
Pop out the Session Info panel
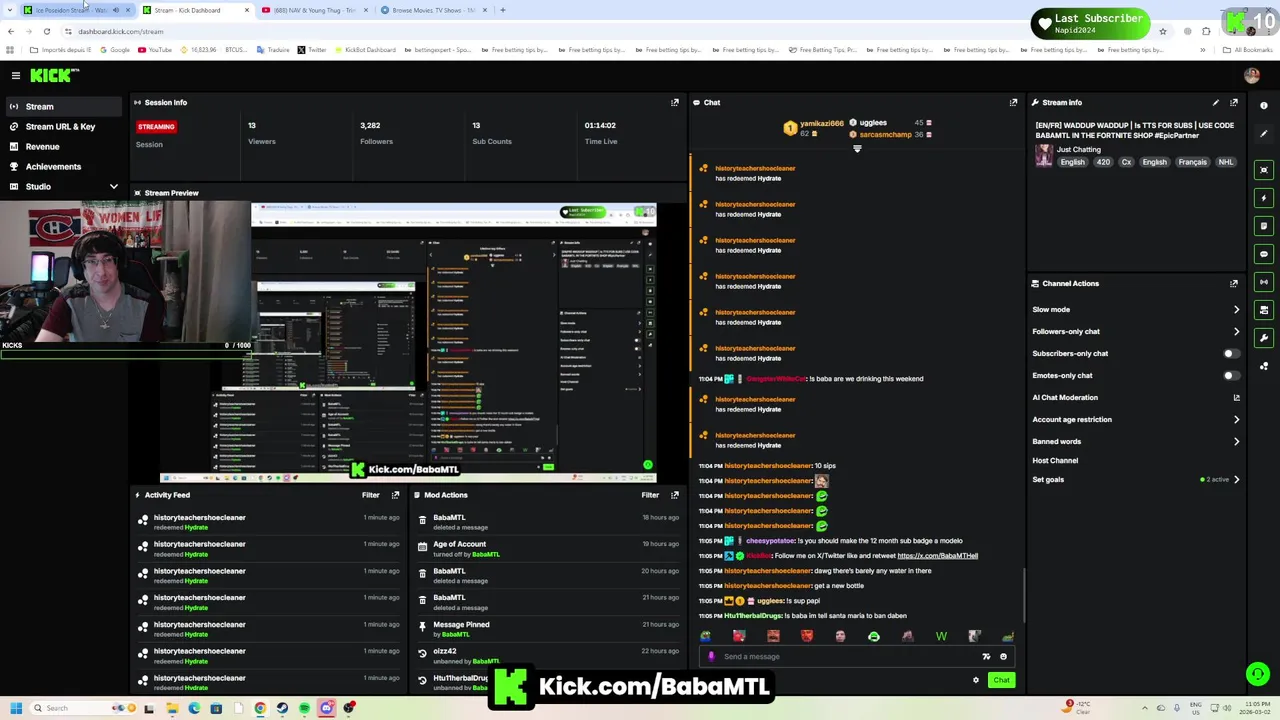tap(675, 102)
